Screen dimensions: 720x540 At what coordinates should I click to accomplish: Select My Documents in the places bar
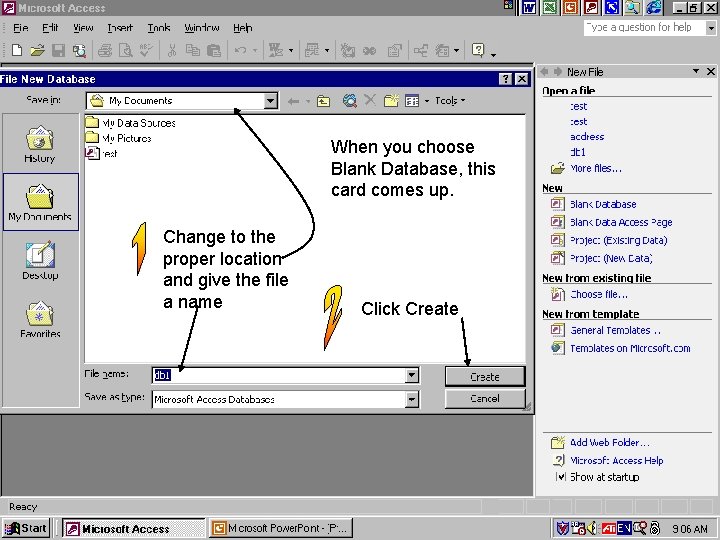coord(40,202)
